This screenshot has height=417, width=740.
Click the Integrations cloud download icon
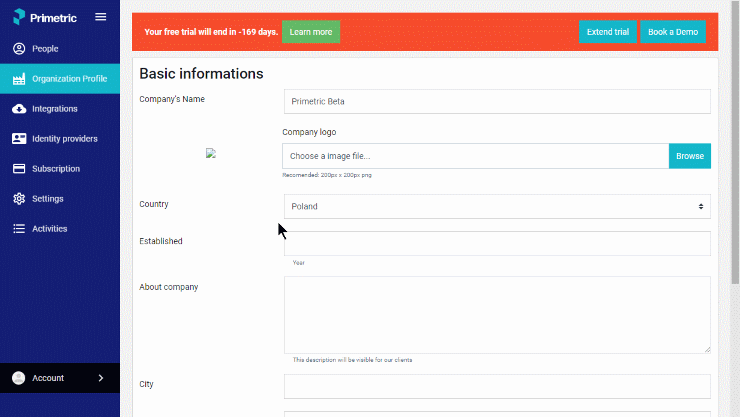pyautogui.click(x=19, y=109)
